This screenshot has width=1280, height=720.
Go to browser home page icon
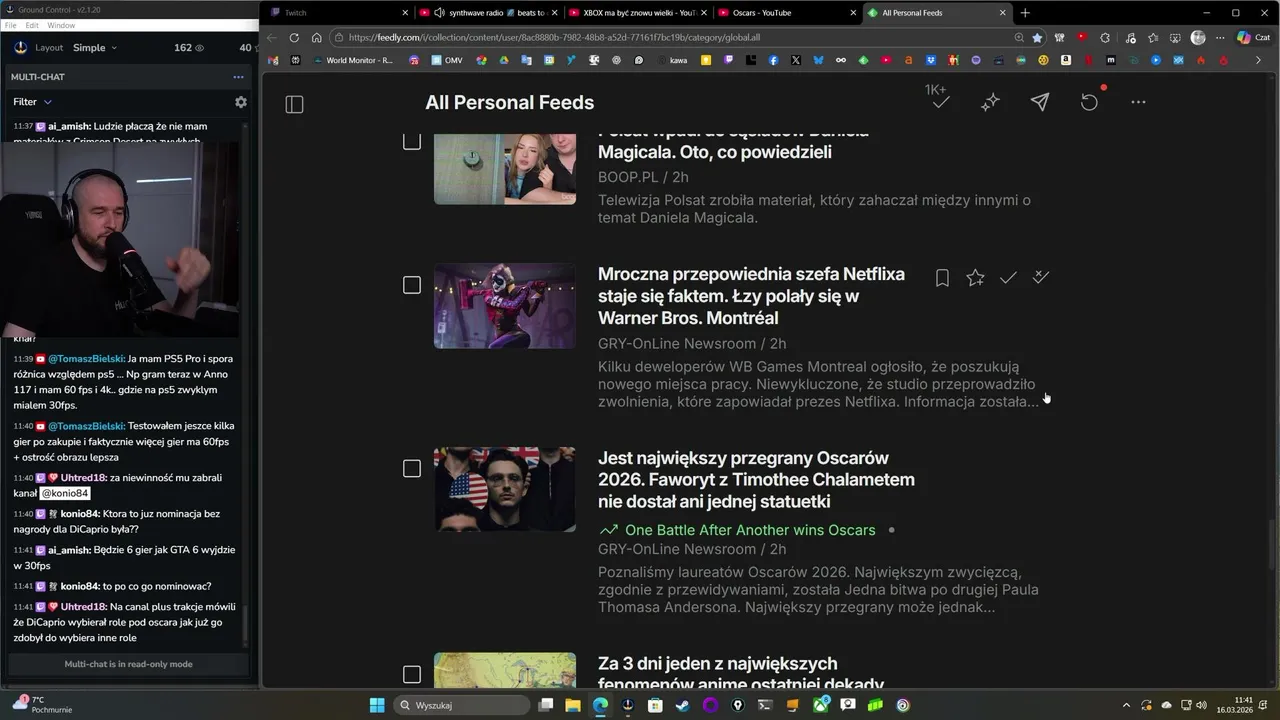click(x=316, y=38)
